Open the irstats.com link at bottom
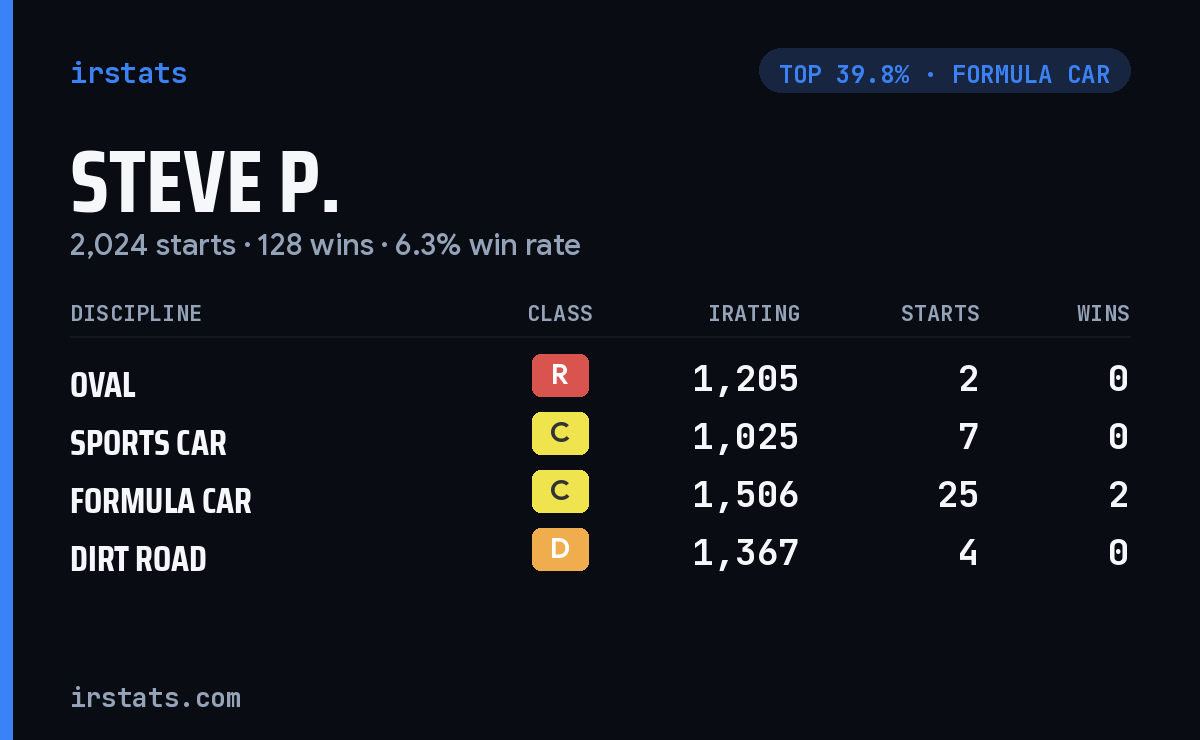 (156, 697)
